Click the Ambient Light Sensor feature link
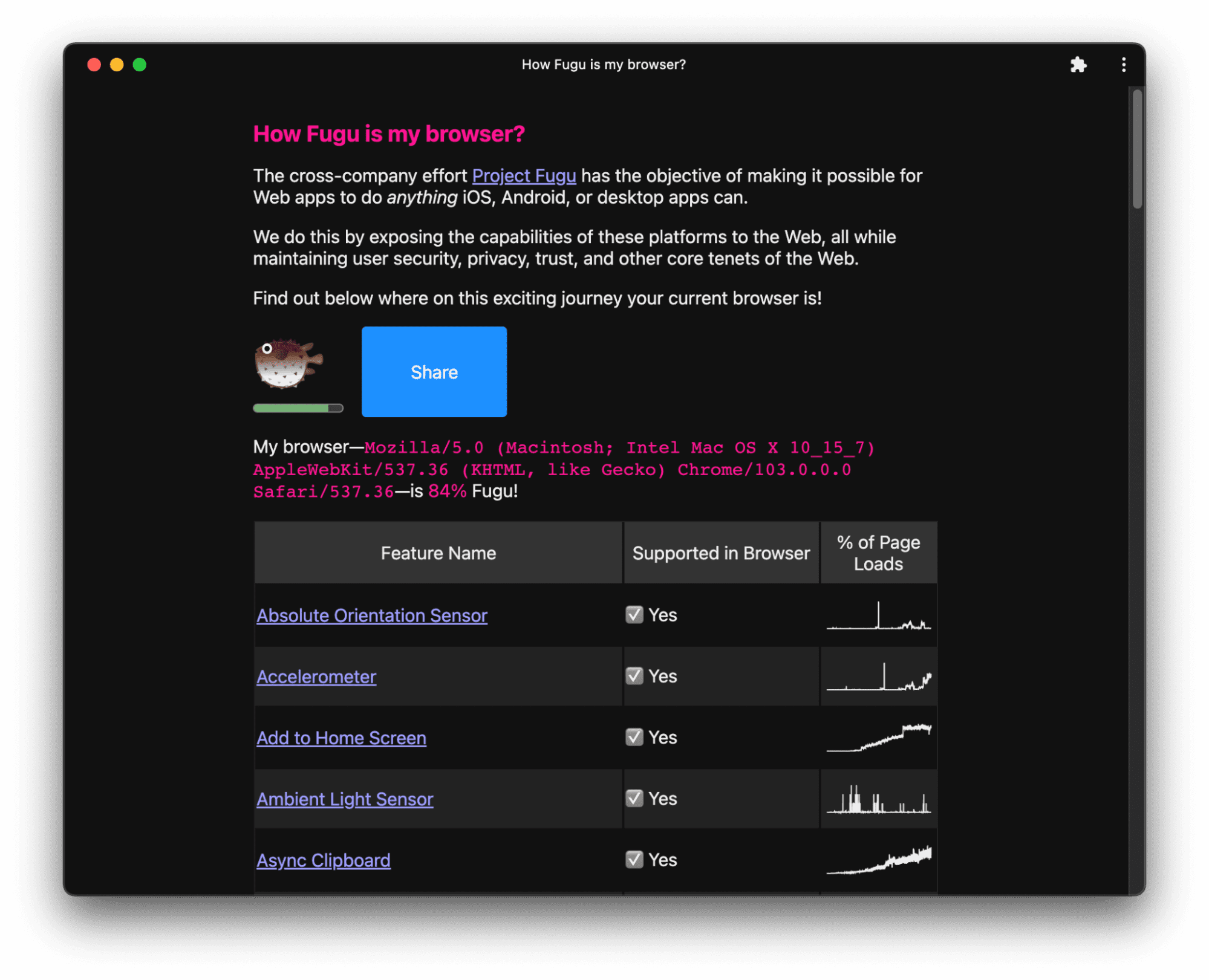The width and height of the screenshot is (1209, 980). tap(343, 798)
